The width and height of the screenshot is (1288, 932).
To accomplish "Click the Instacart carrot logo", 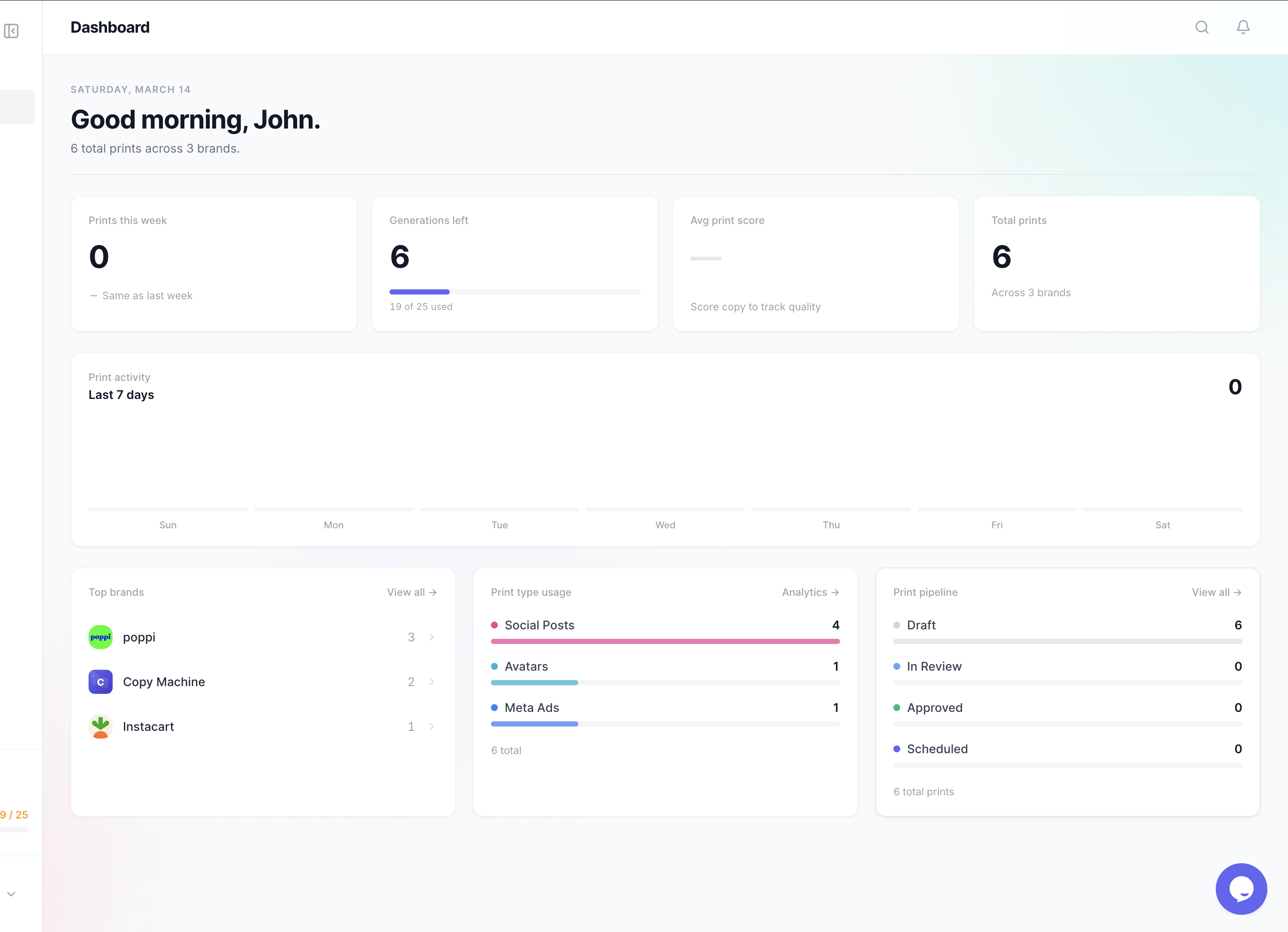I will point(101,727).
